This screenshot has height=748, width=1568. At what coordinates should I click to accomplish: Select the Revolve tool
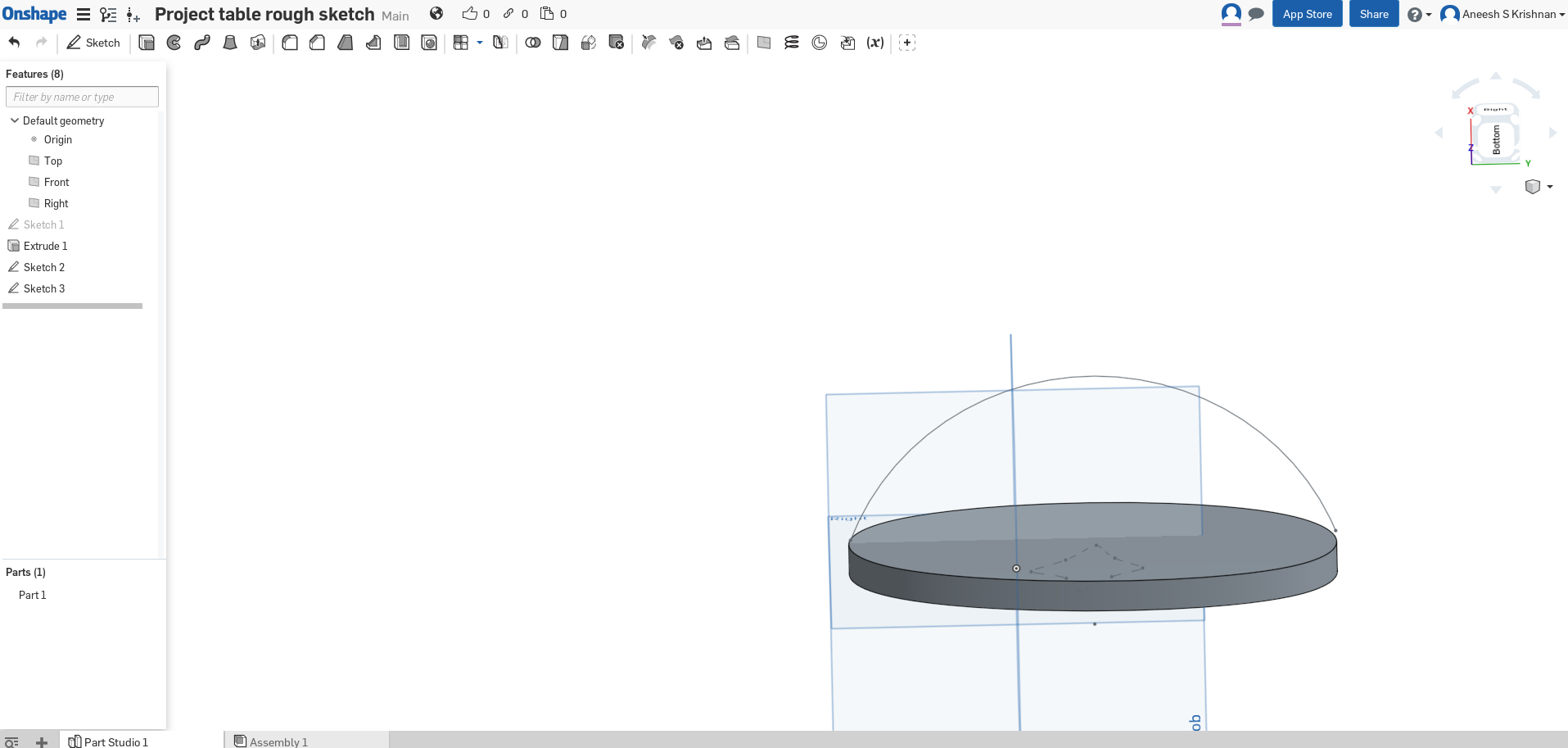click(x=174, y=43)
